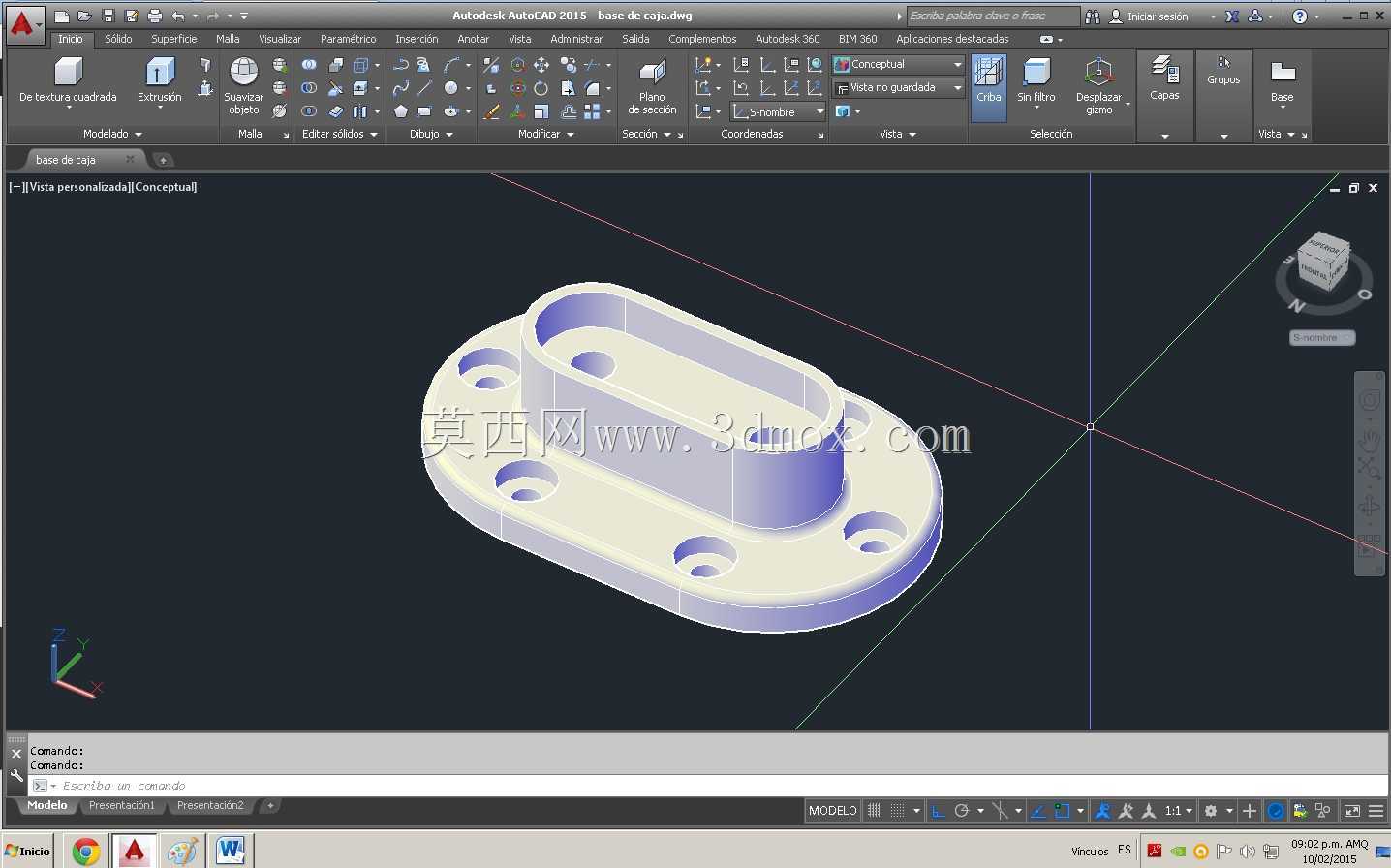
Task: Select the Extrusión tool
Action: (160, 79)
